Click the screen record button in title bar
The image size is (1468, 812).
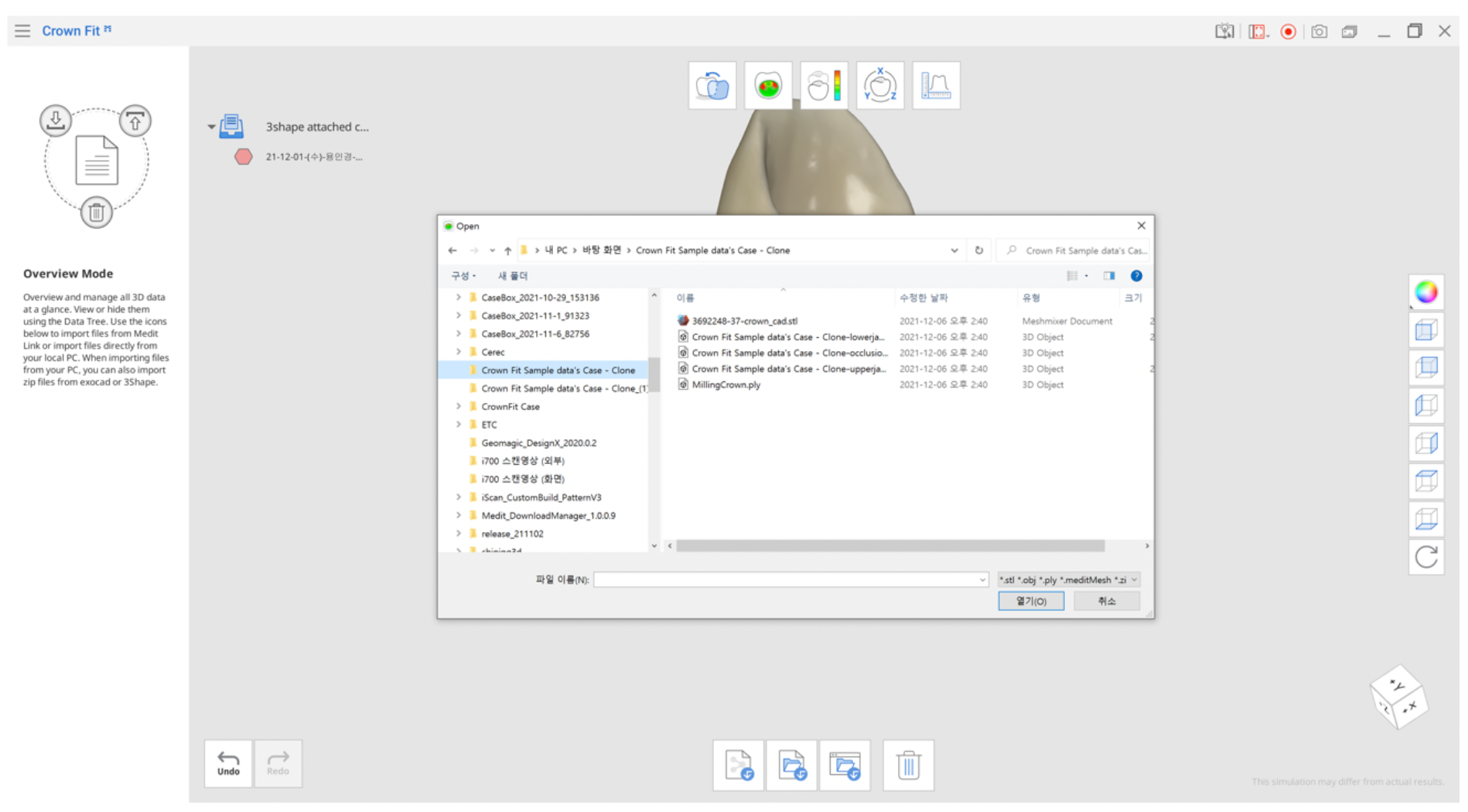tap(1288, 32)
